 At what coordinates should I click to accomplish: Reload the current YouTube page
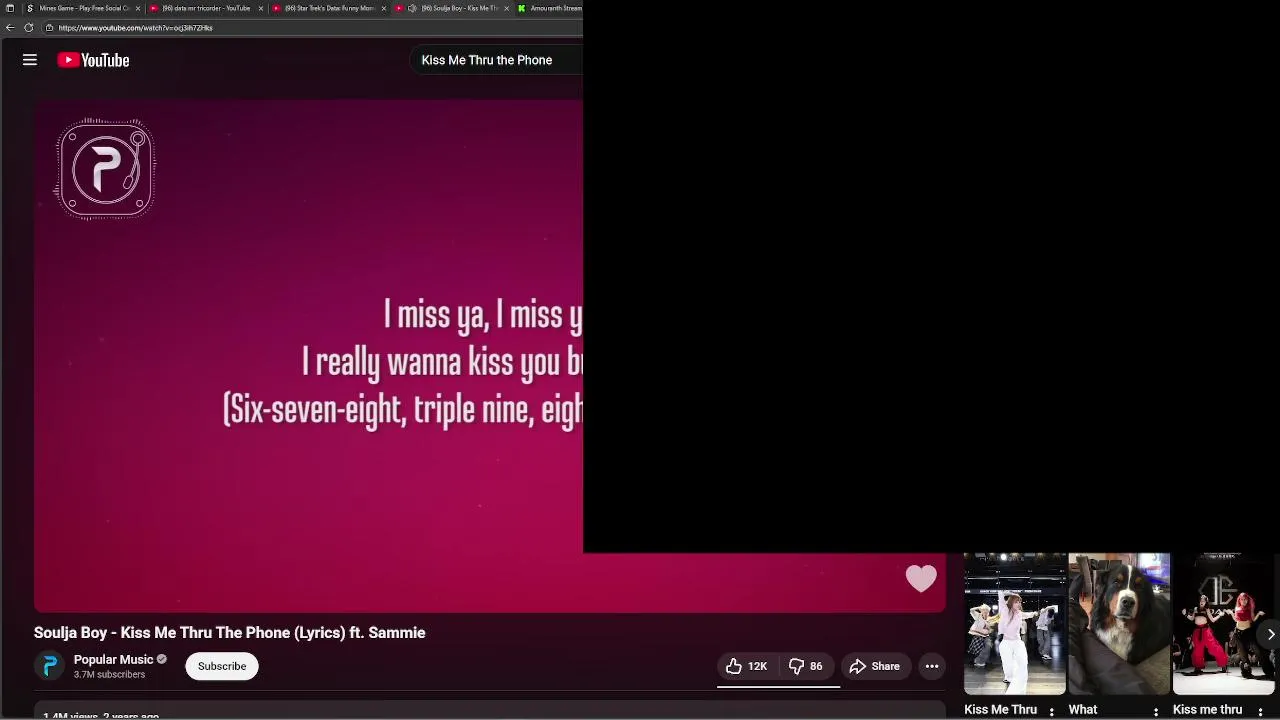point(28,28)
